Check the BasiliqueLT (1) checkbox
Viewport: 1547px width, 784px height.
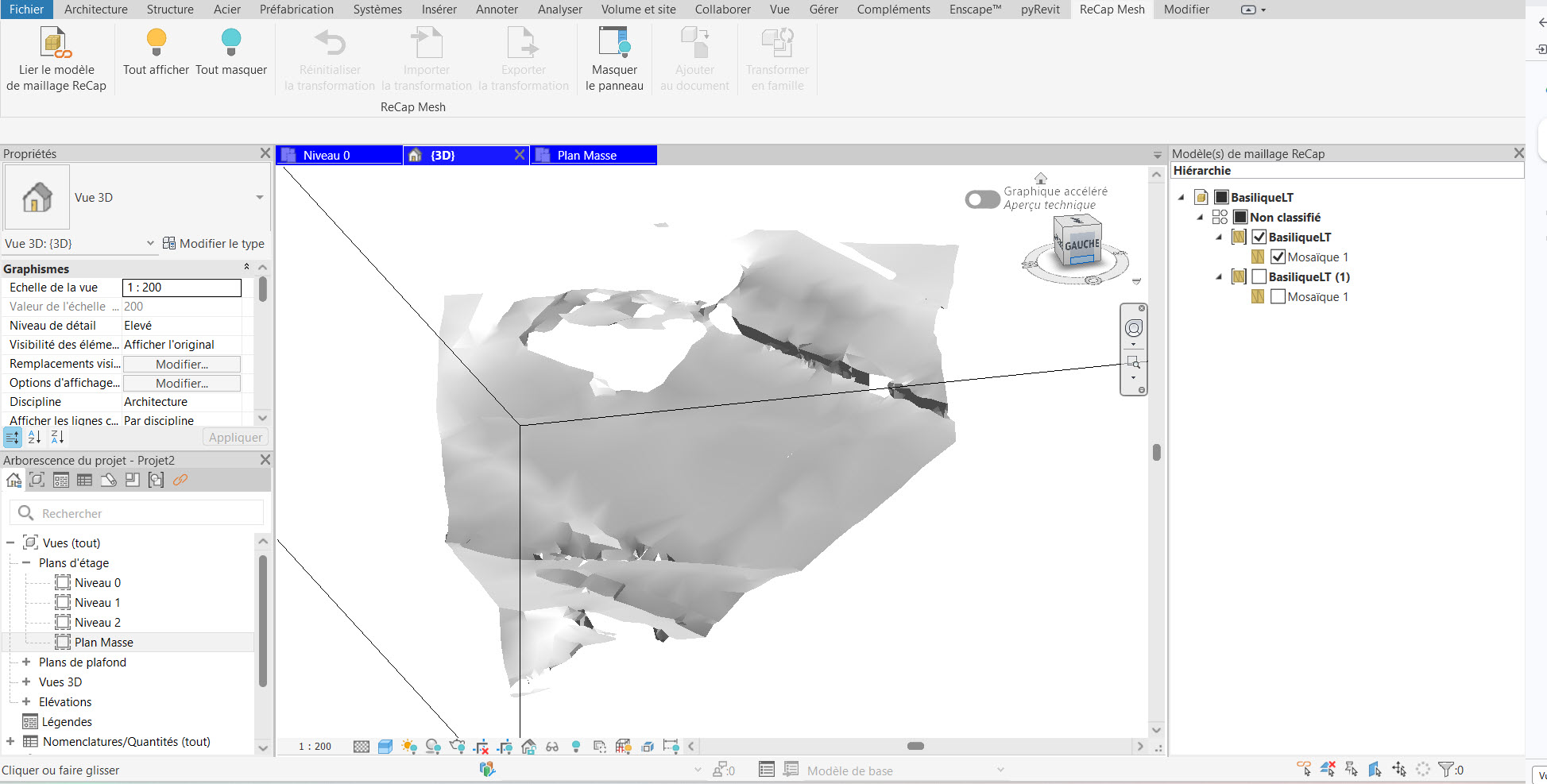(1259, 276)
